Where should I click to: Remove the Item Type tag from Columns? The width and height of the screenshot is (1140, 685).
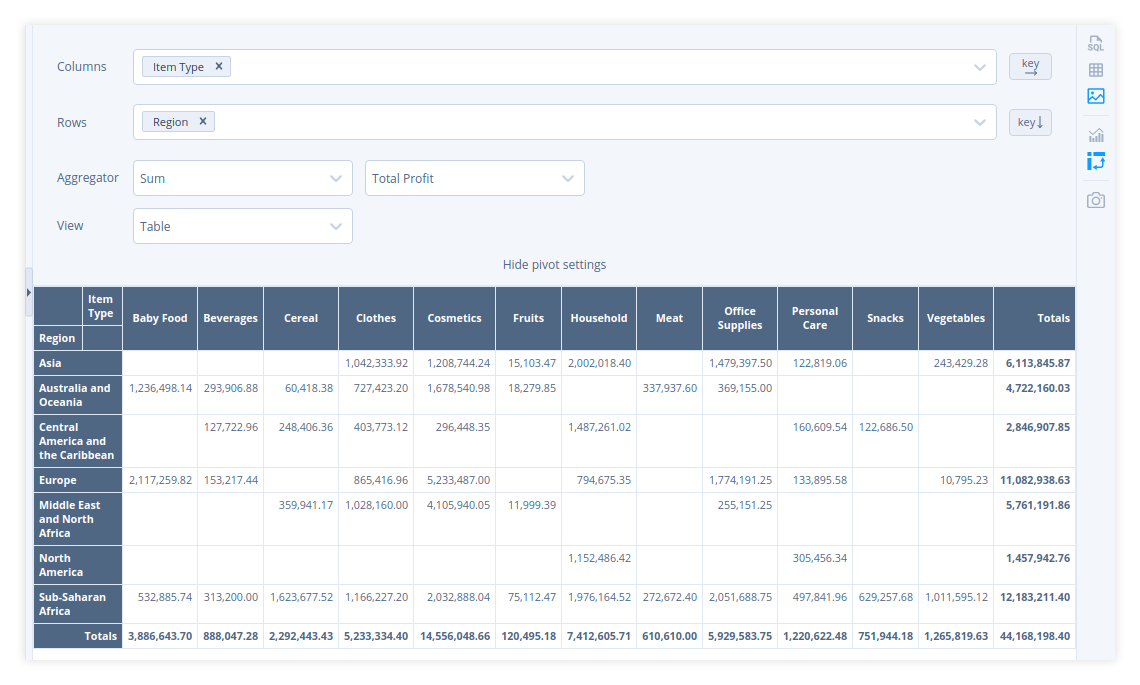tap(219, 66)
